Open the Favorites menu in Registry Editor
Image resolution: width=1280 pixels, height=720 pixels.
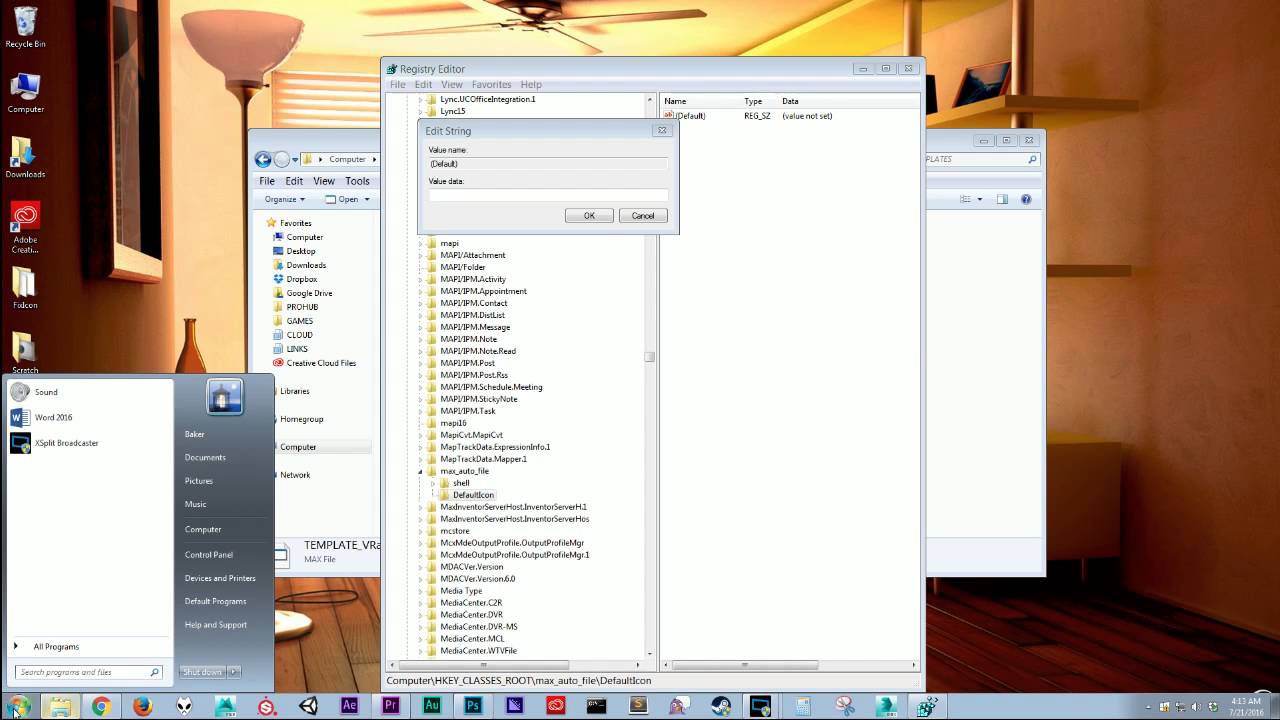(491, 84)
